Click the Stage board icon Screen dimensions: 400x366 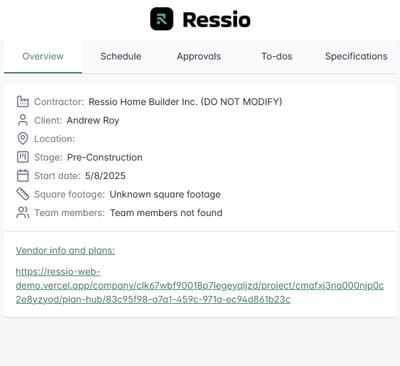click(x=23, y=157)
